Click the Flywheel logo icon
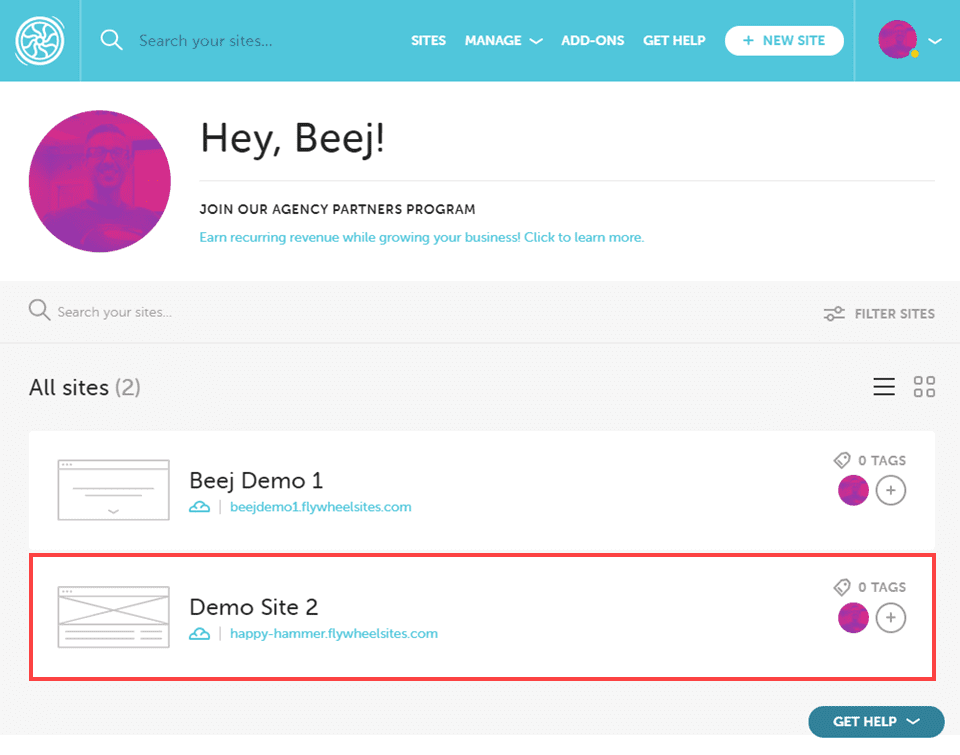Screen dimensions: 960x755 (x=39, y=40)
